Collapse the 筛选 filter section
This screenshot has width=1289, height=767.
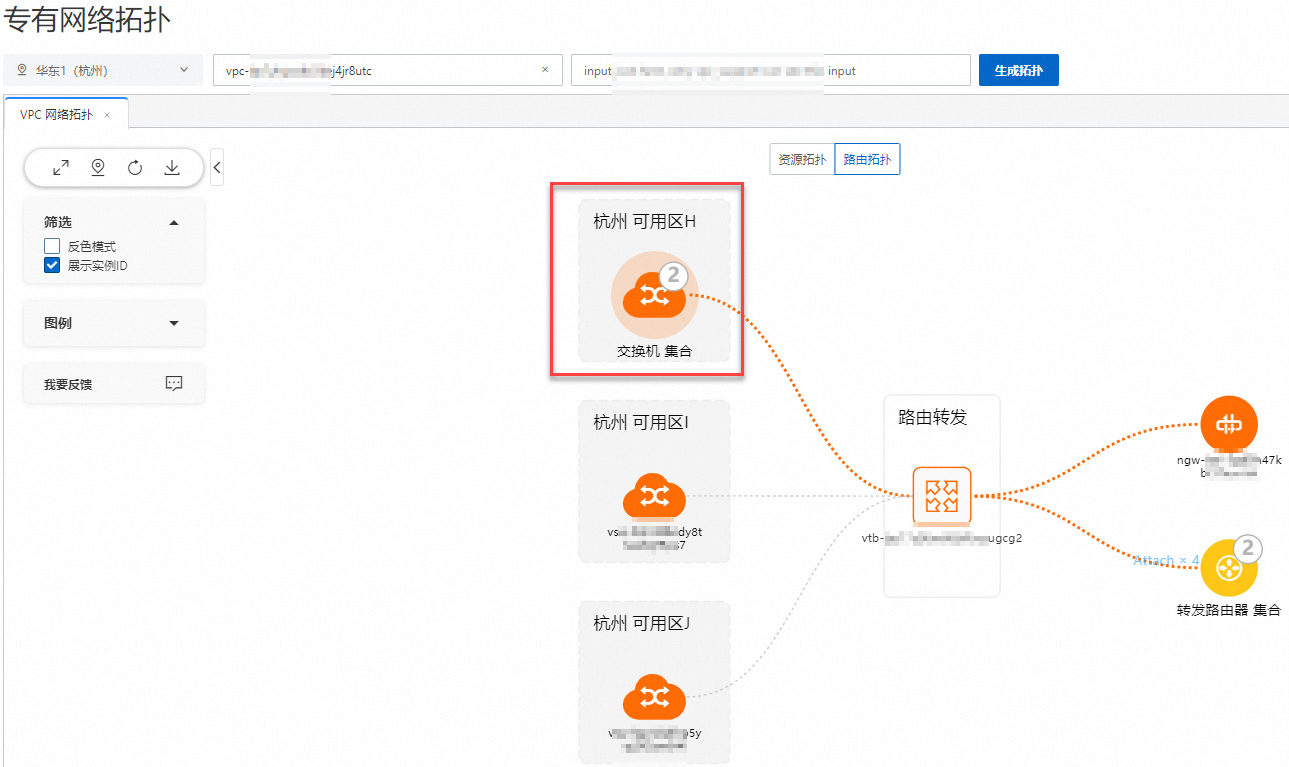pyautogui.click(x=174, y=222)
